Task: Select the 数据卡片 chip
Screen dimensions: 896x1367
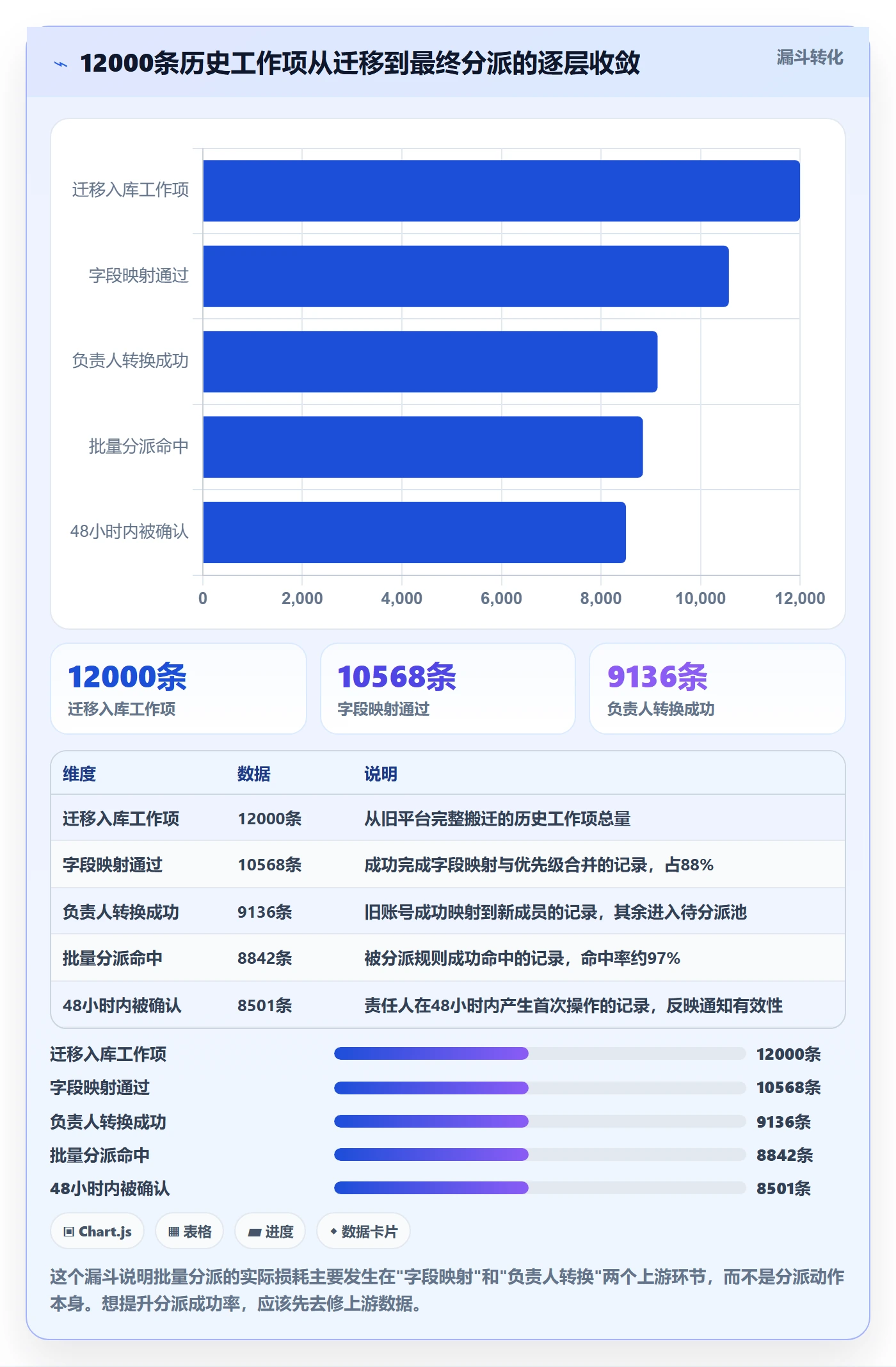Action: (364, 1231)
